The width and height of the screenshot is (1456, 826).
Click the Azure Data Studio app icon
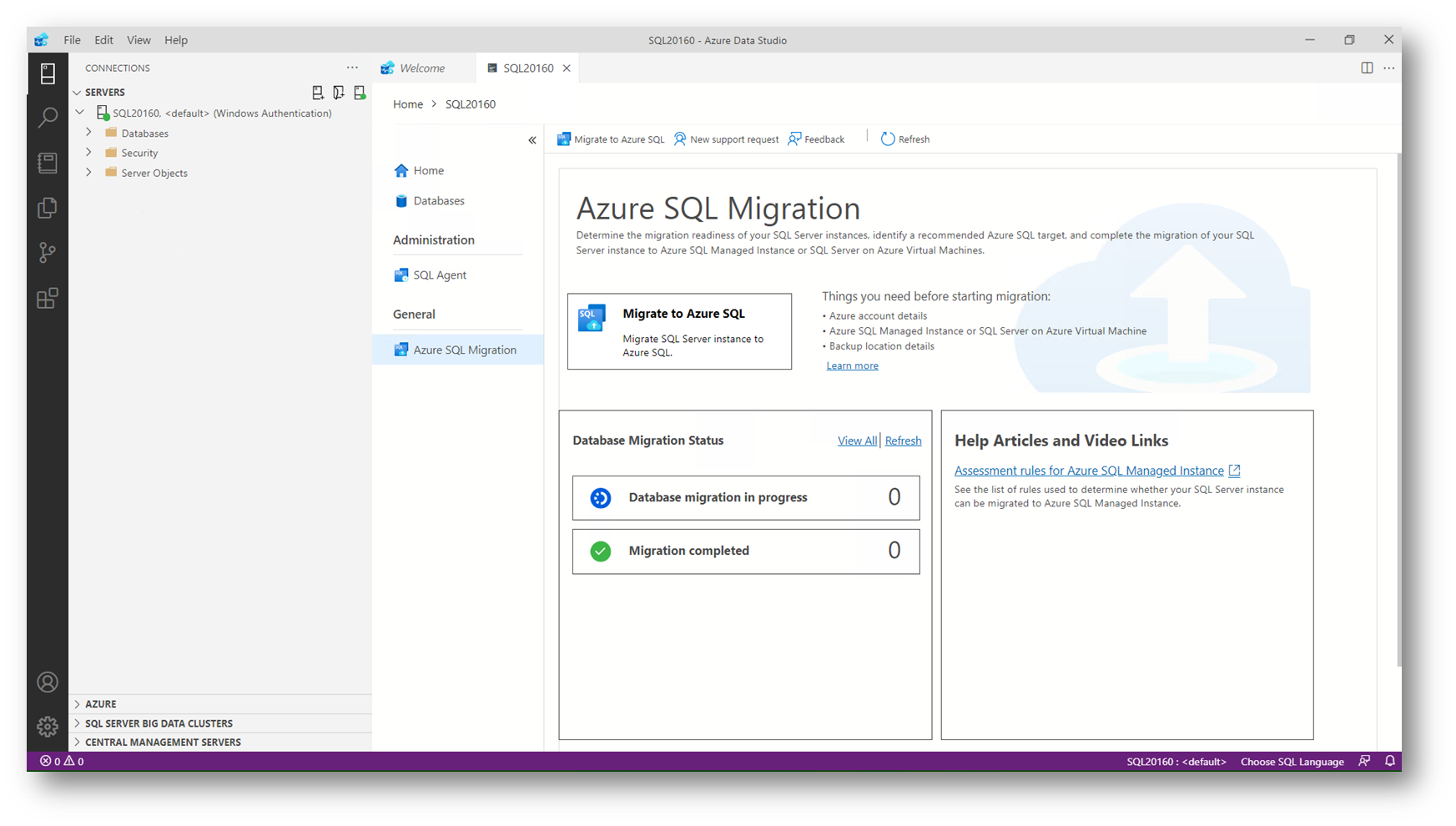coord(41,40)
